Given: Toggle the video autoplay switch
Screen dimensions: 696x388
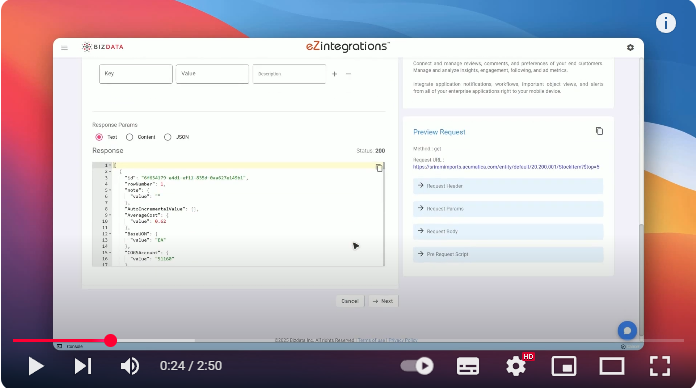Looking at the screenshot, I should pyautogui.click(x=417, y=366).
